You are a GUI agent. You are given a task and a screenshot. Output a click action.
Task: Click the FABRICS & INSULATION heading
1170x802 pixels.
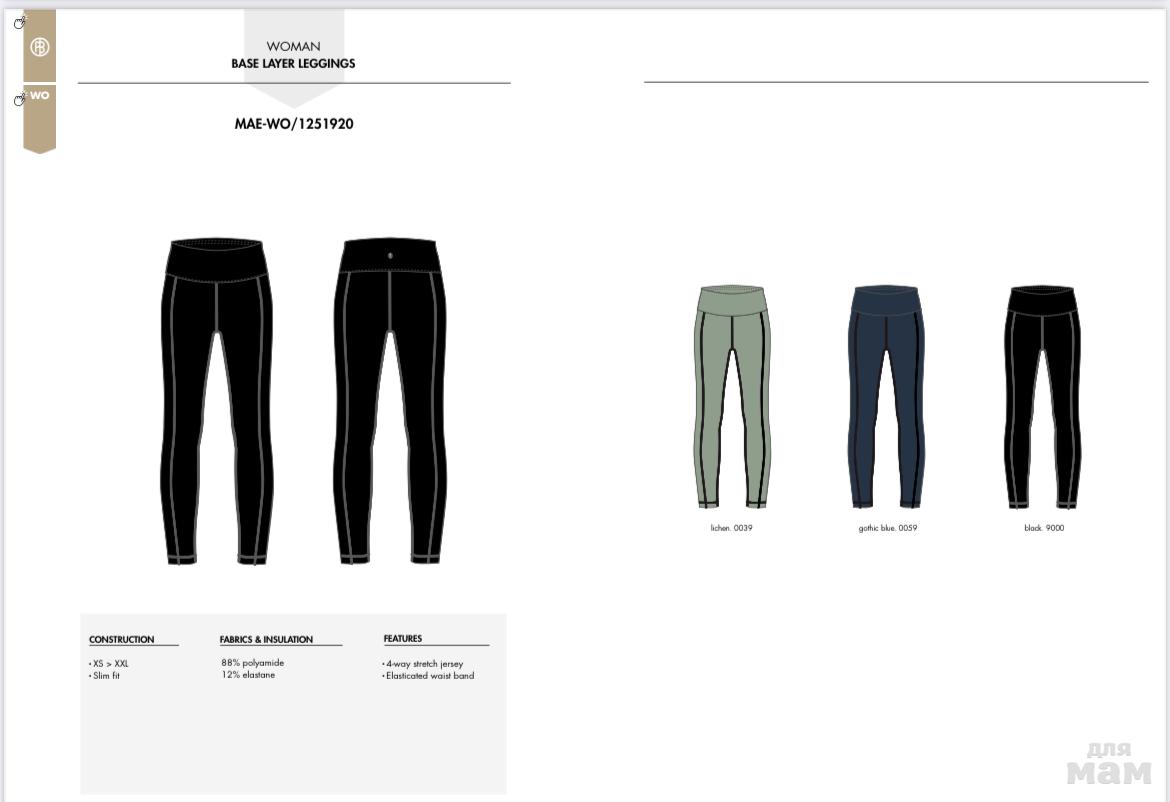tap(266, 639)
